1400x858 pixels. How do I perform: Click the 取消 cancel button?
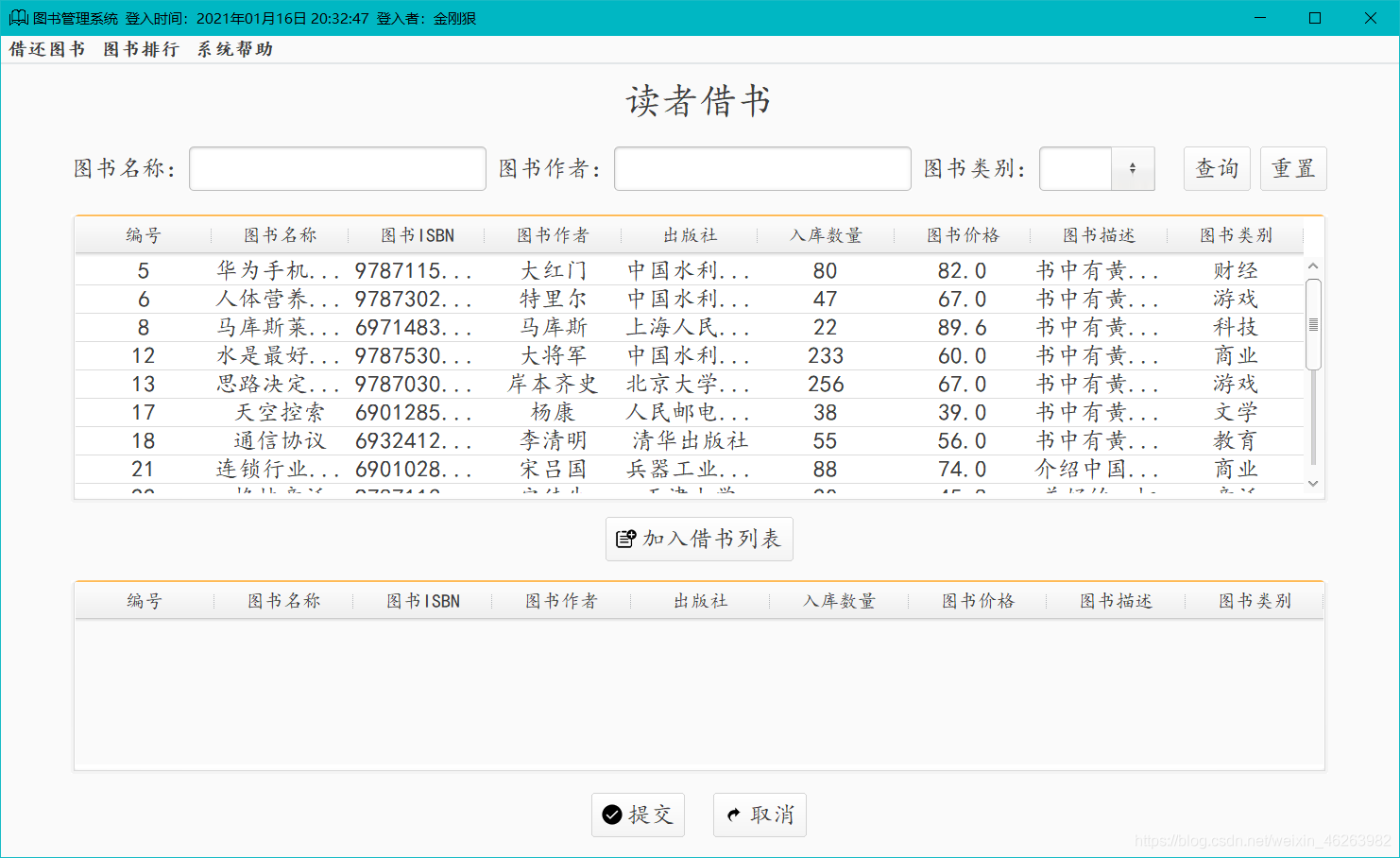point(760,815)
